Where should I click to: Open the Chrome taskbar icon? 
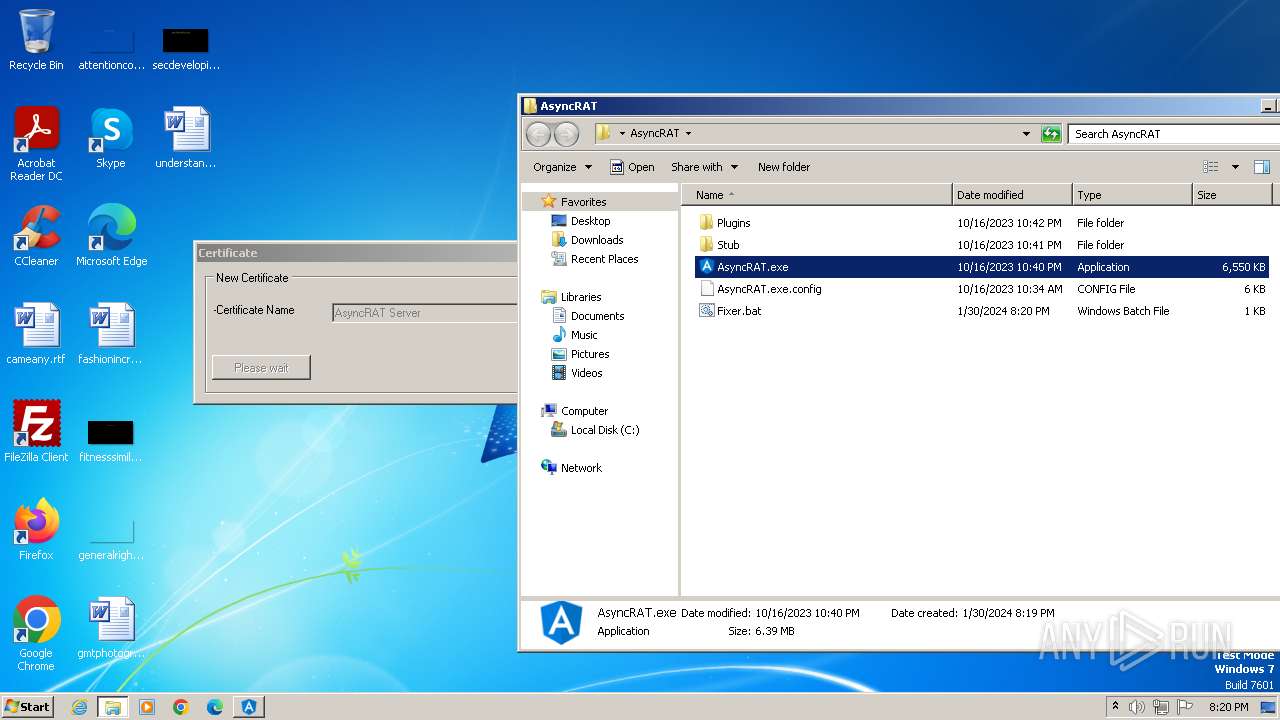coord(181,707)
